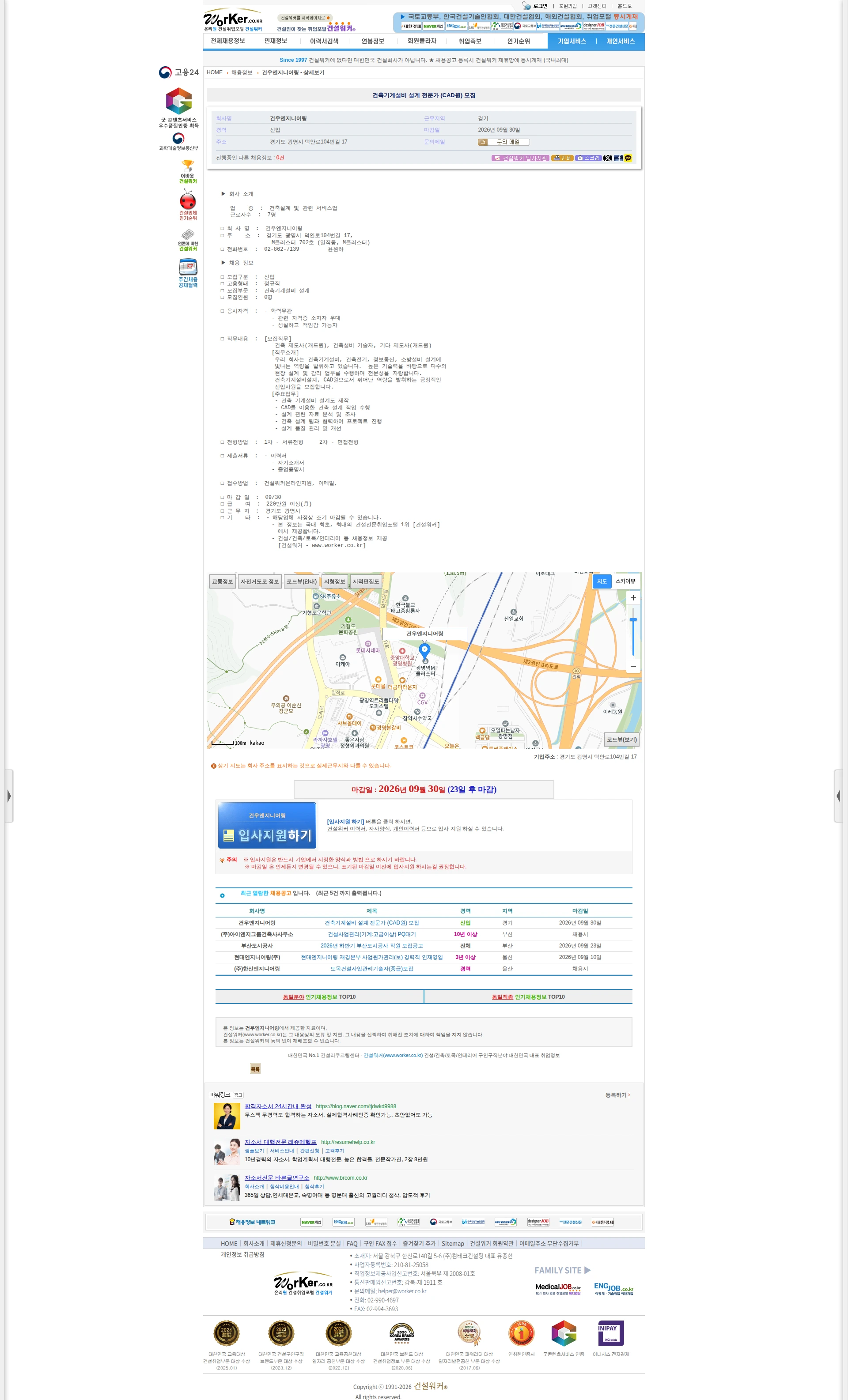Open the 인재정보 menu
This screenshot has height=1400, width=848.
click(276, 41)
